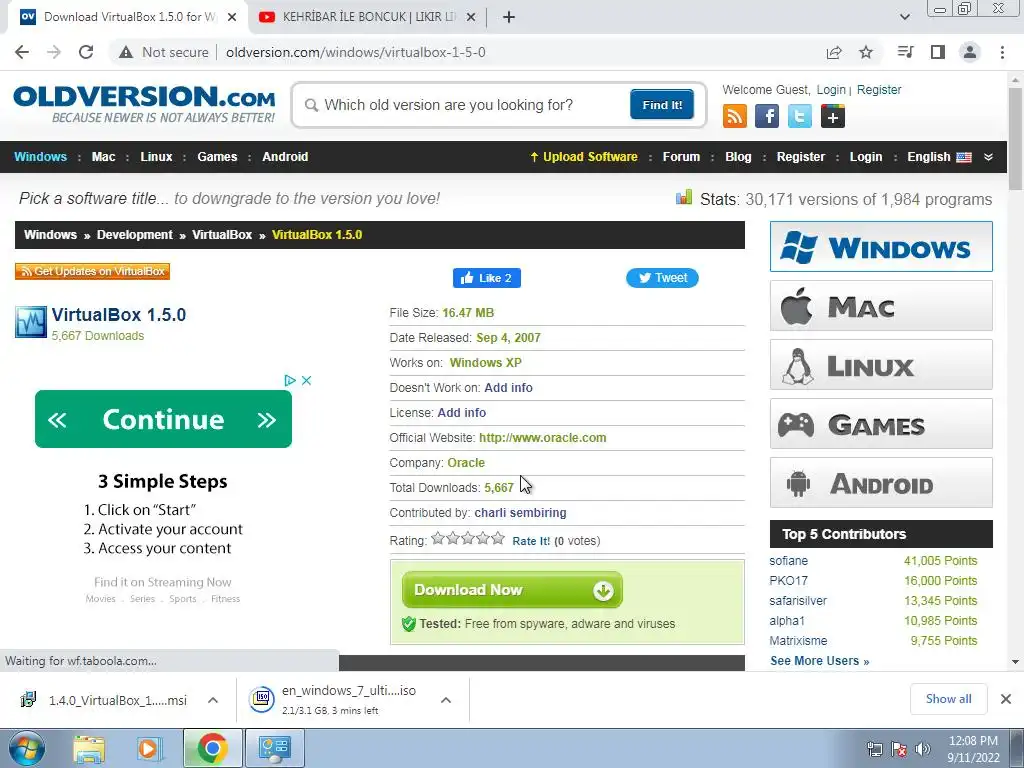
Task: Click the Development breadcrumb link
Action: [x=135, y=235]
